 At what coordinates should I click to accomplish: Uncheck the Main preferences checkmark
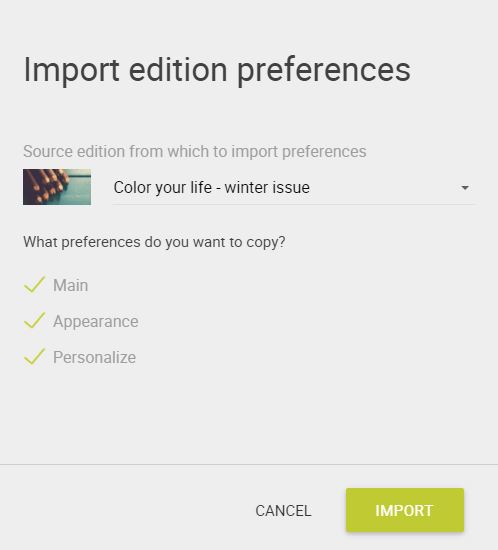pyautogui.click(x=34, y=284)
